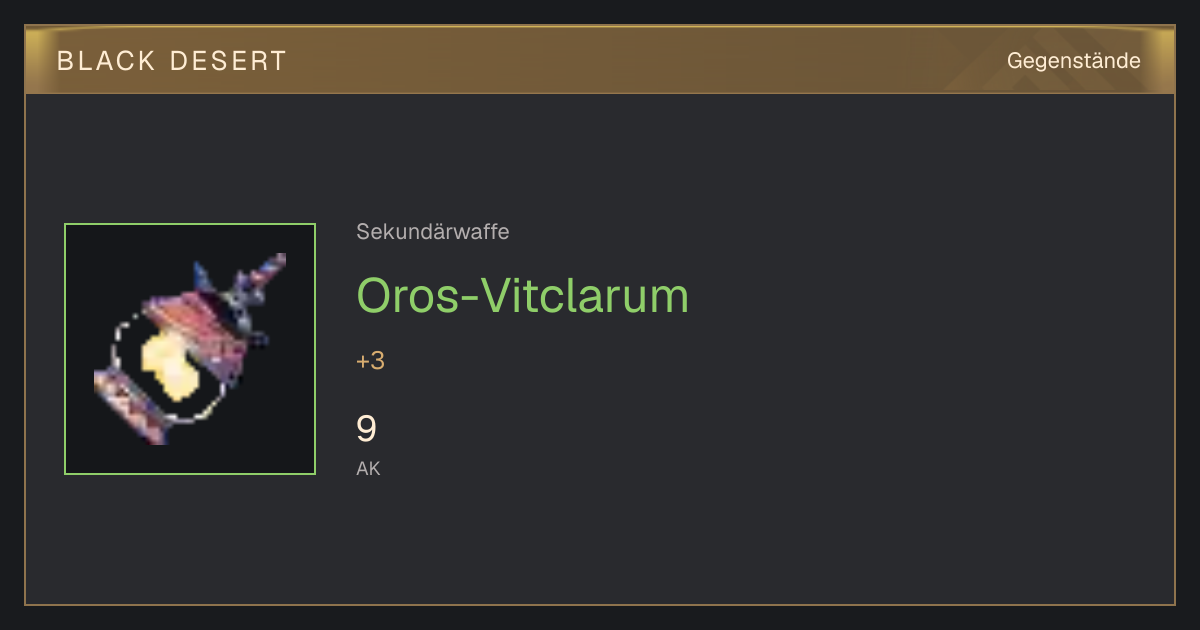Image resolution: width=1200 pixels, height=630 pixels.
Task: Select the circular ring in the item icon
Action: (170, 368)
